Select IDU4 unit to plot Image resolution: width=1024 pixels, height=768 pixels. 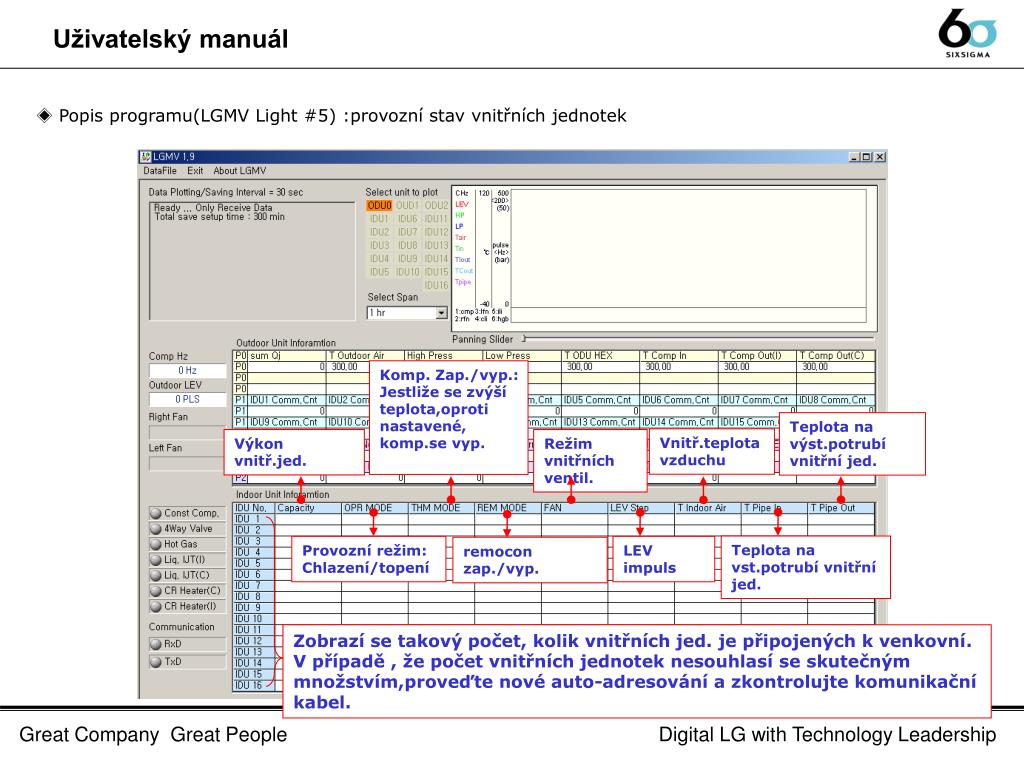(379, 259)
